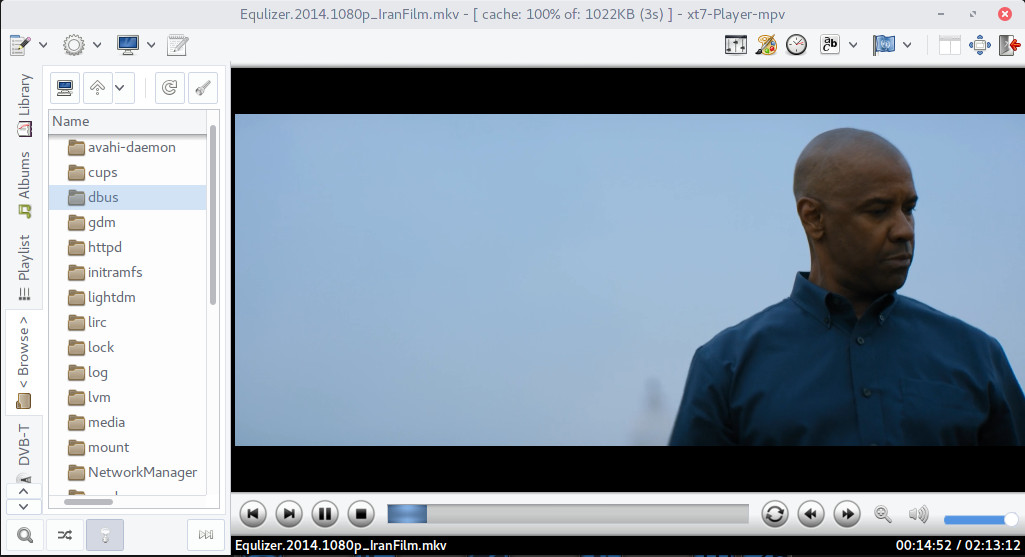Skip to previous track

click(253, 514)
